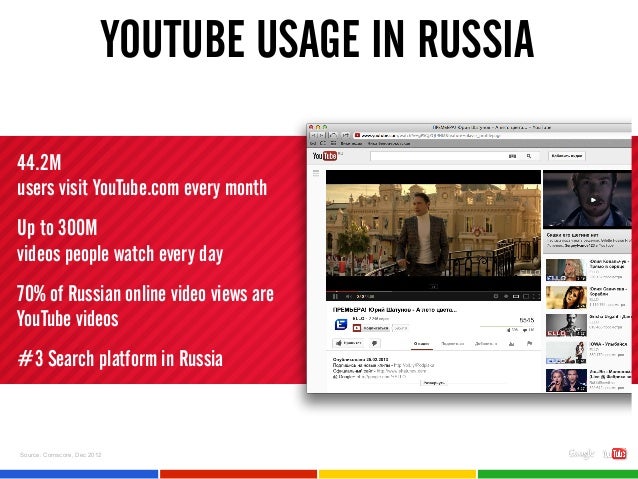The width and height of the screenshot is (638, 479).
Task: Click the show more description button
Action: pos(434,383)
